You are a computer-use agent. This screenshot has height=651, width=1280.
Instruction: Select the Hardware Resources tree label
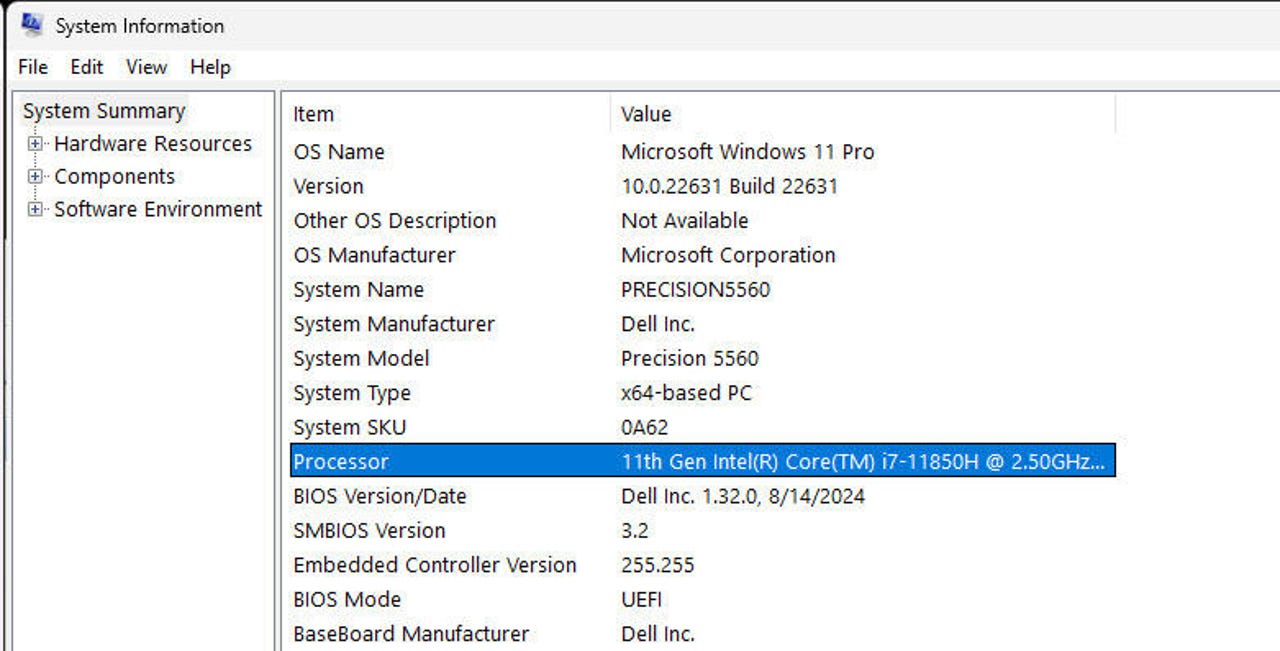click(153, 144)
